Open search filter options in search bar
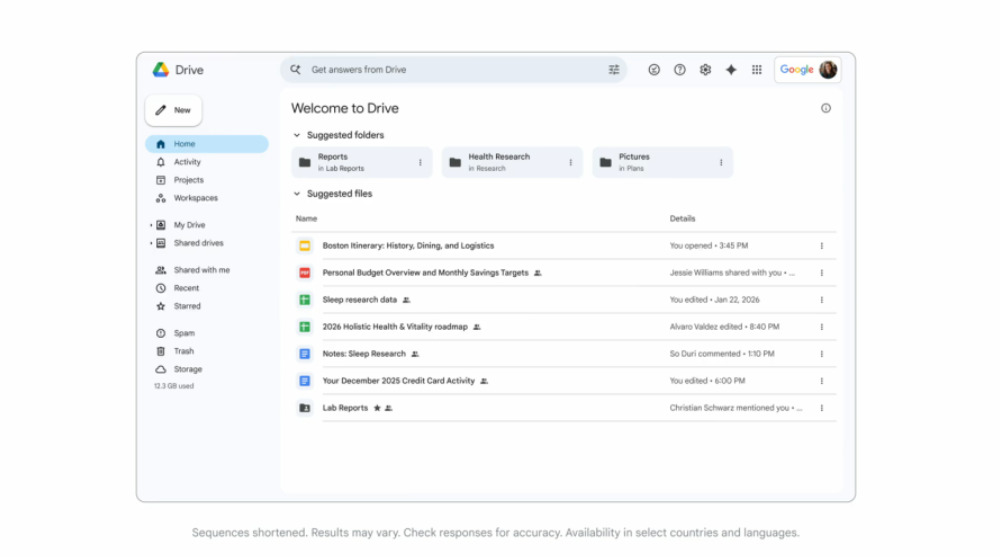Image resolution: width=1000 pixels, height=557 pixels. (x=614, y=70)
